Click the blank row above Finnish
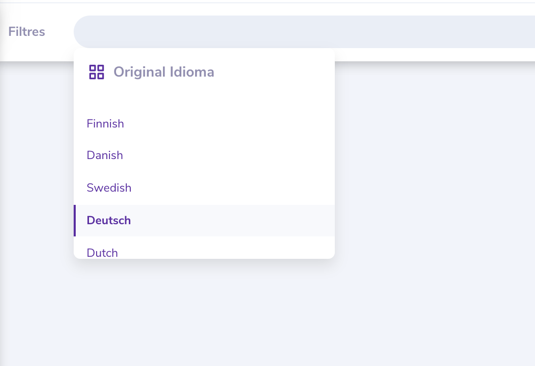This screenshot has width=535, height=366. [x=204, y=99]
